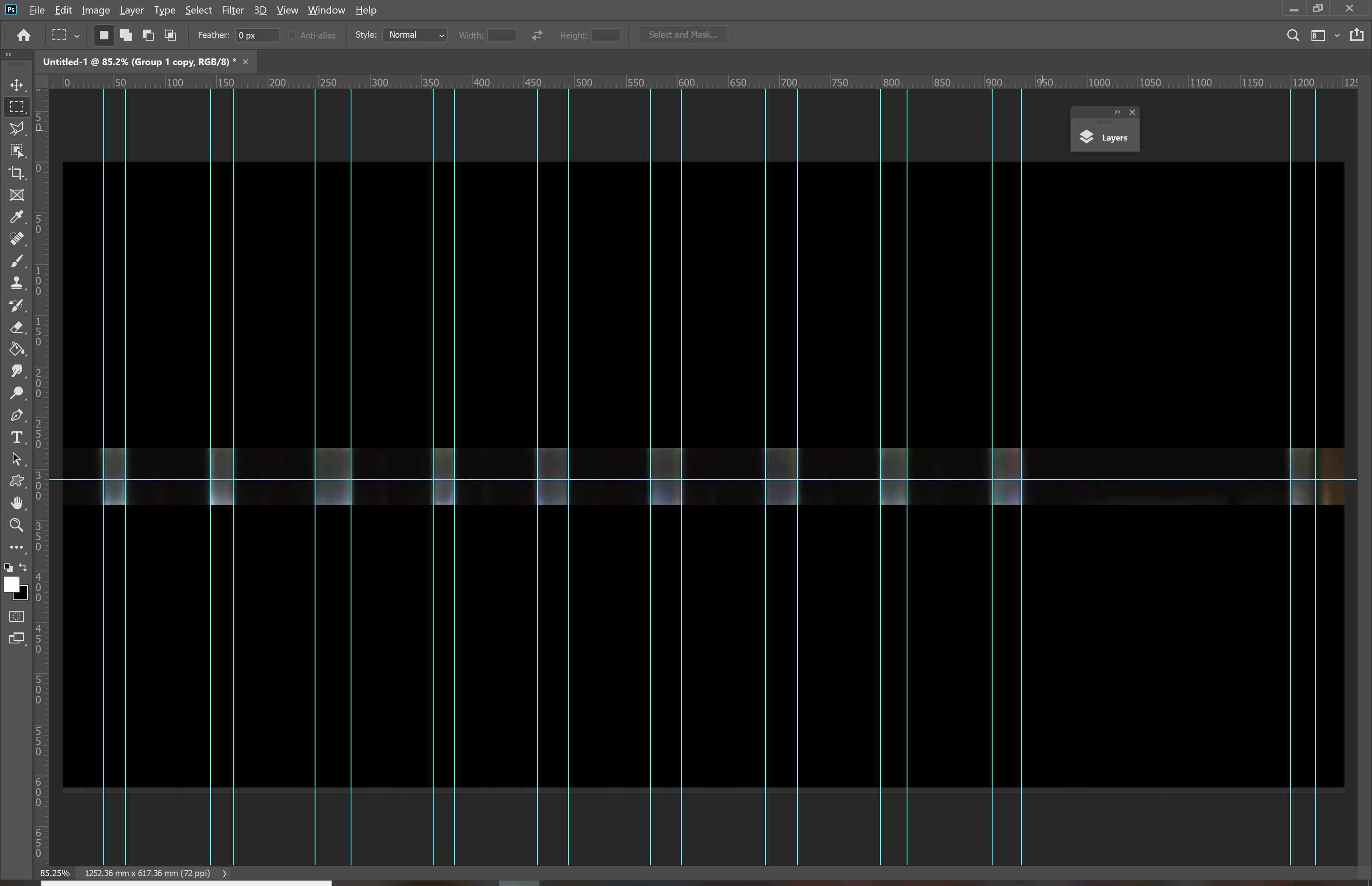The height and width of the screenshot is (886, 1372).
Task: Open the Window menu
Action: 326,10
